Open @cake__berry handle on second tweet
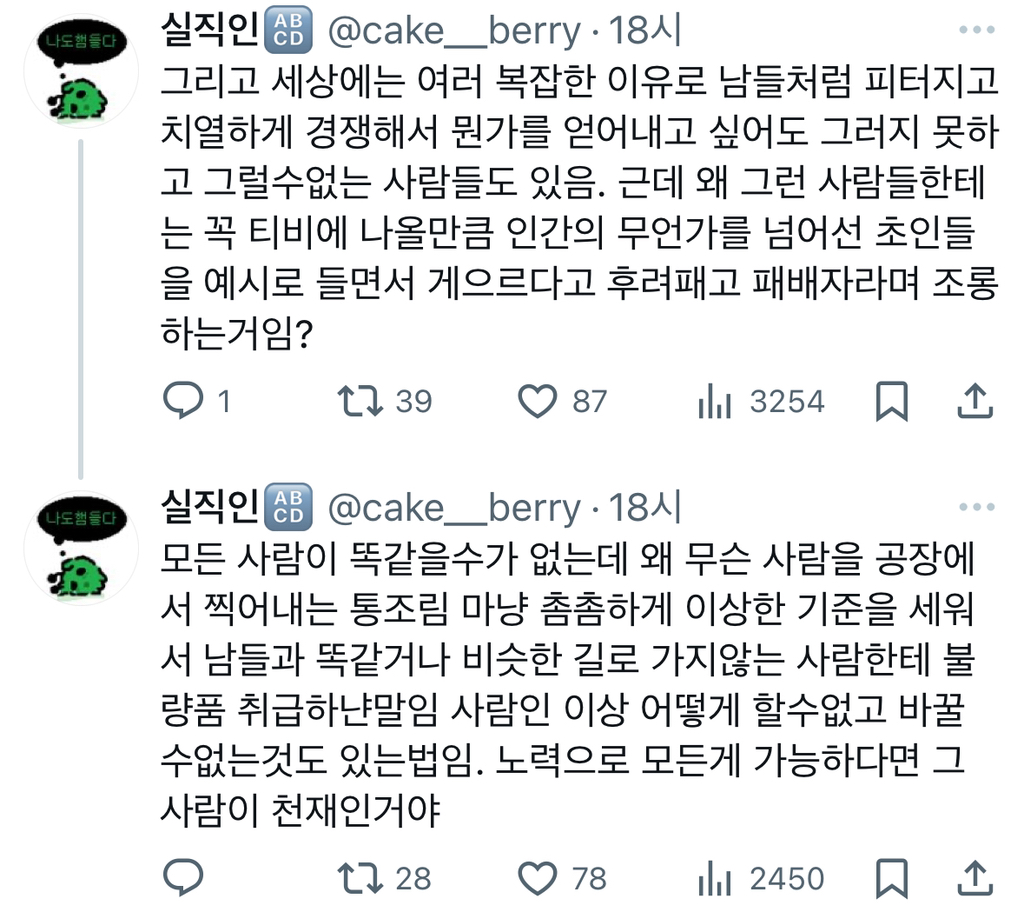 (x=454, y=509)
